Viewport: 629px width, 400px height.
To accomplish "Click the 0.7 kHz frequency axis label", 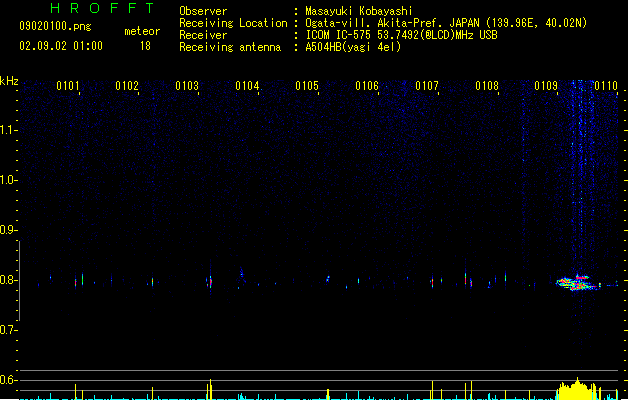I will 8,330.
